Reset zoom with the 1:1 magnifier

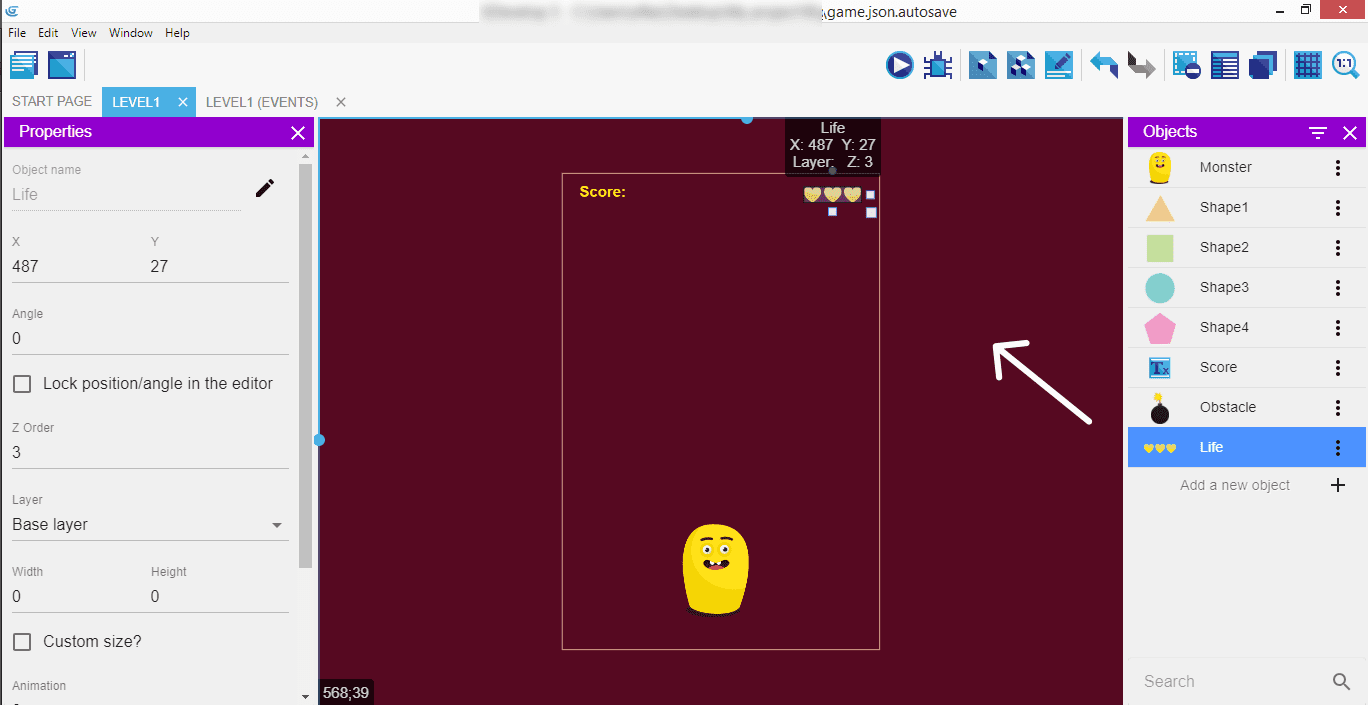pyautogui.click(x=1345, y=66)
